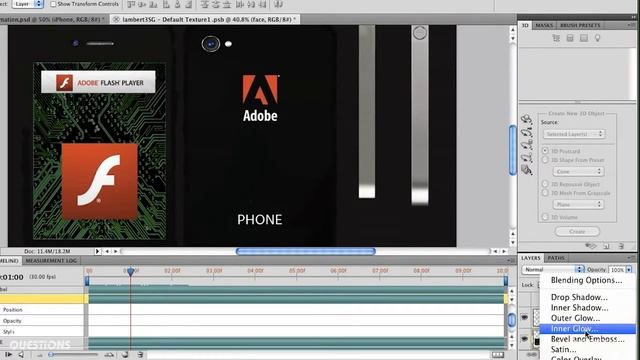Play the timeline animation

(x=8, y=355)
